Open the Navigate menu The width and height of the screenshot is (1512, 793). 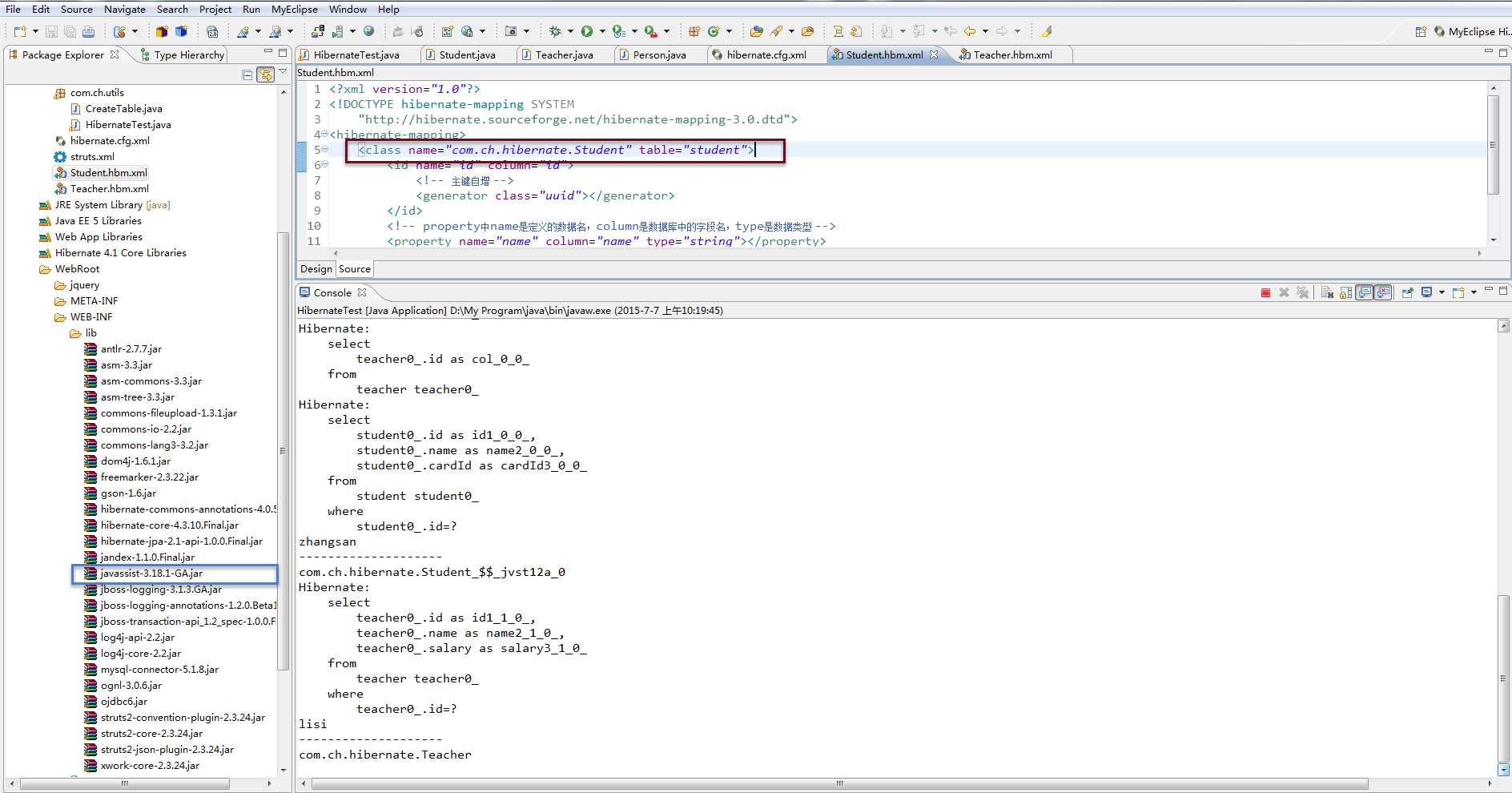tap(125, 9)
